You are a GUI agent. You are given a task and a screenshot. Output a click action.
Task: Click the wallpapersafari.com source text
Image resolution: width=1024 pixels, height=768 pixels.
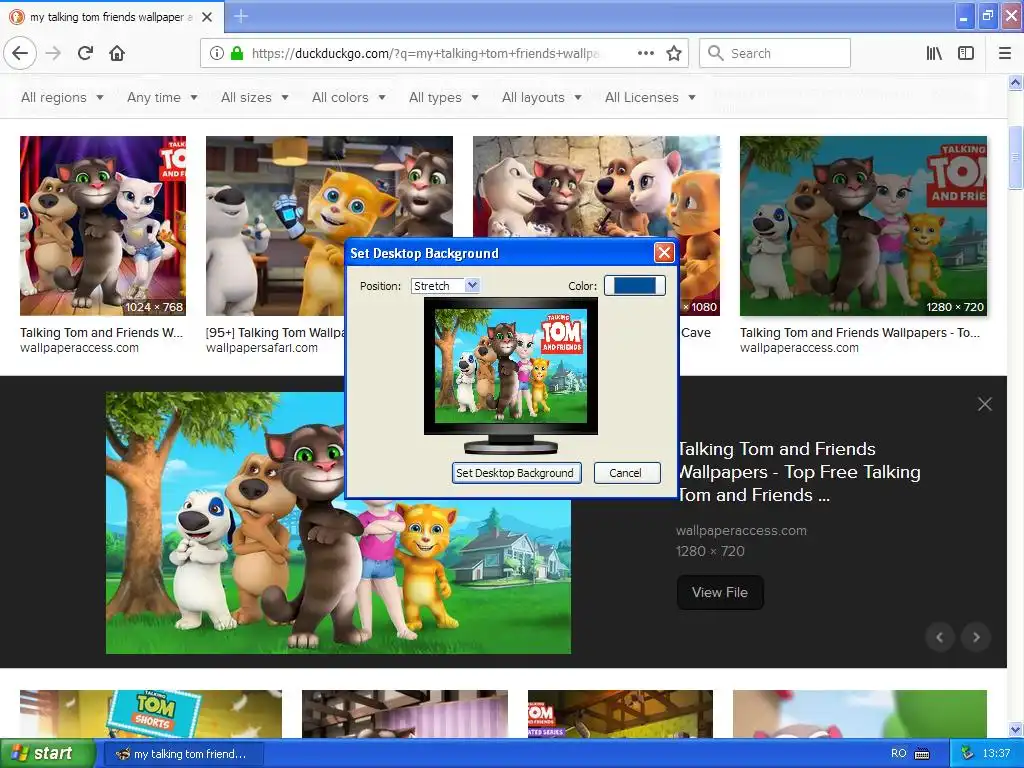pos(262,348)
